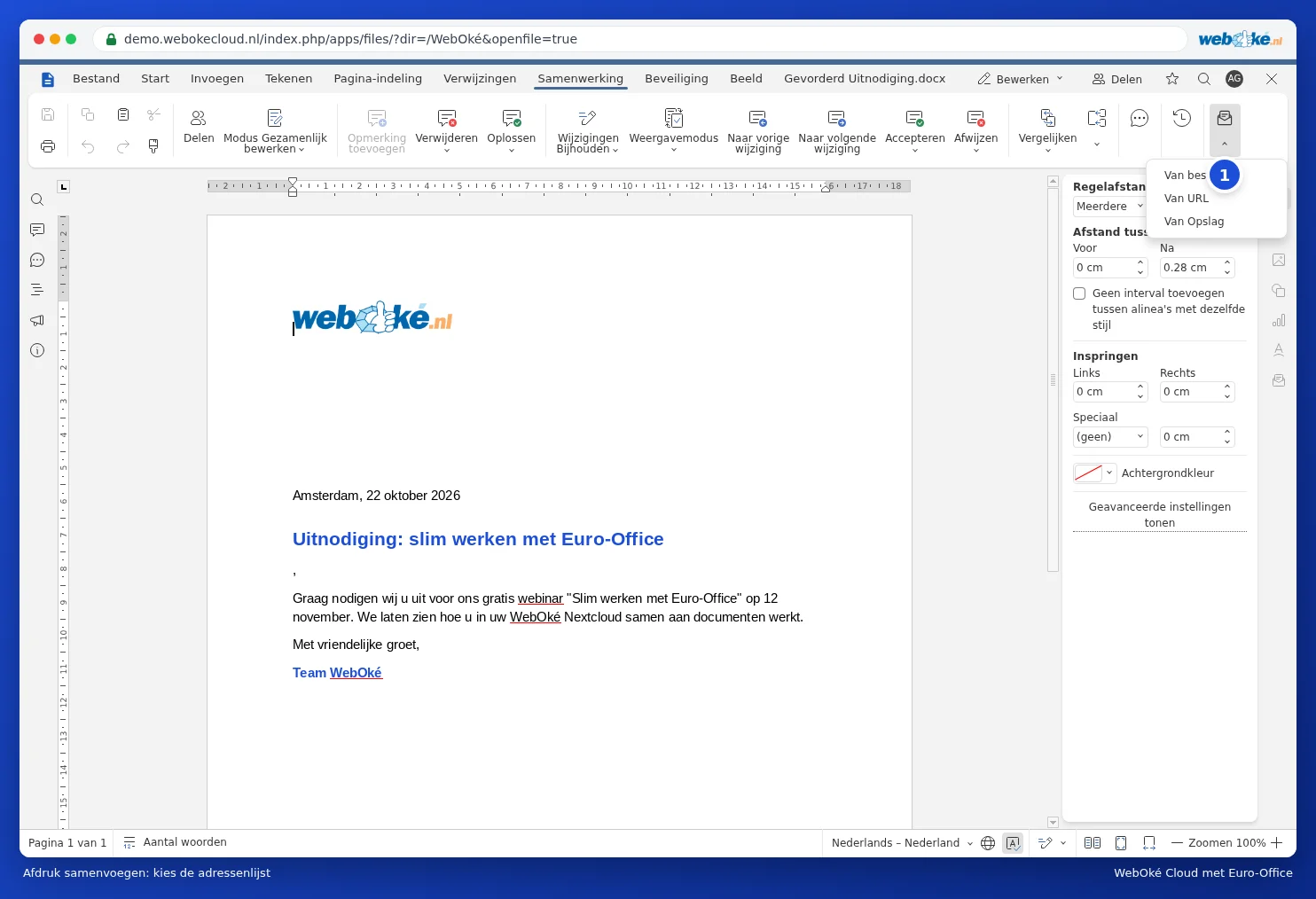Click the Search icon in the left sidebar

pyautogui.click(x=37, y=199)
